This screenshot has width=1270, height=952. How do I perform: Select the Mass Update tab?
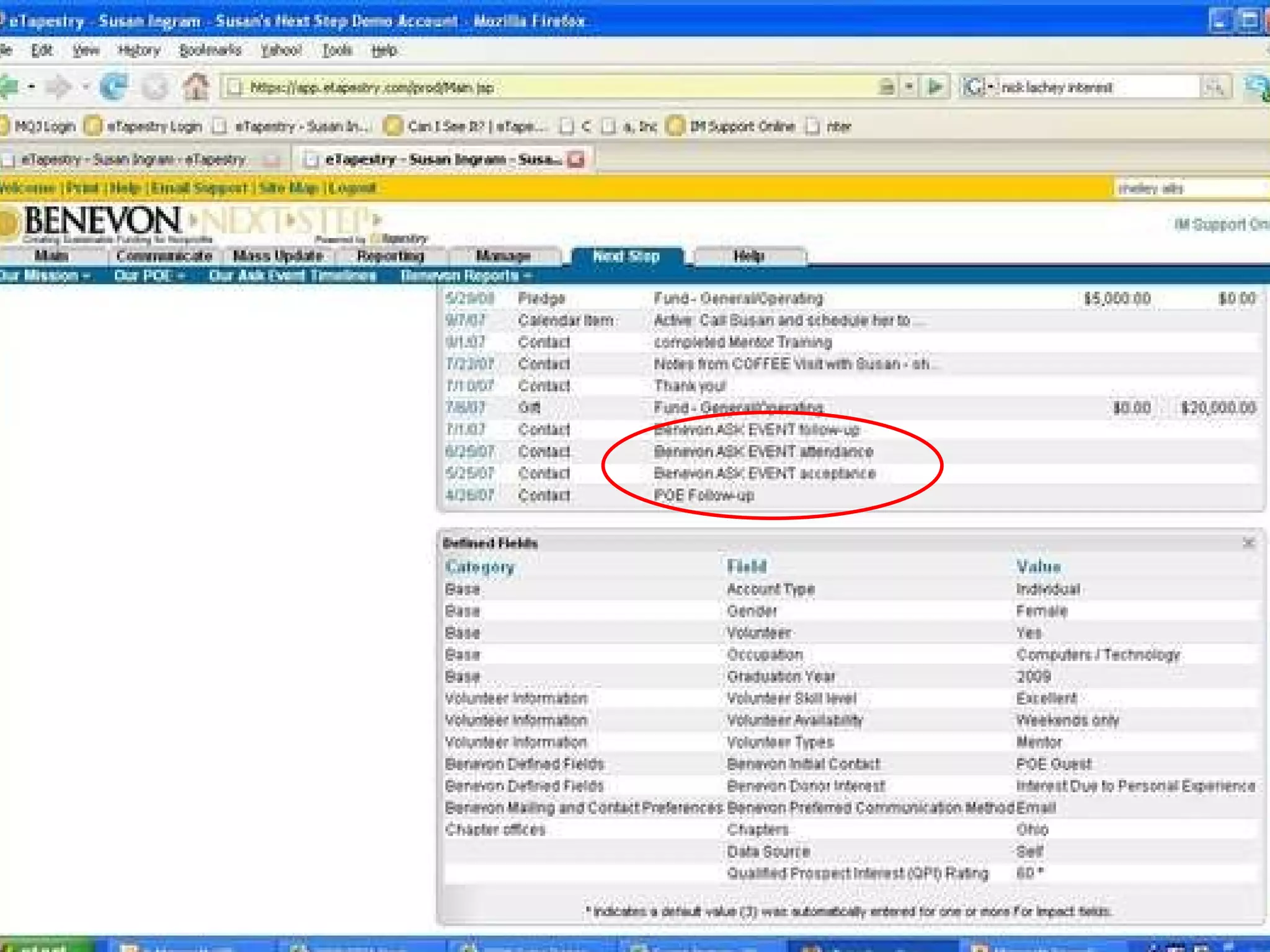278,255
